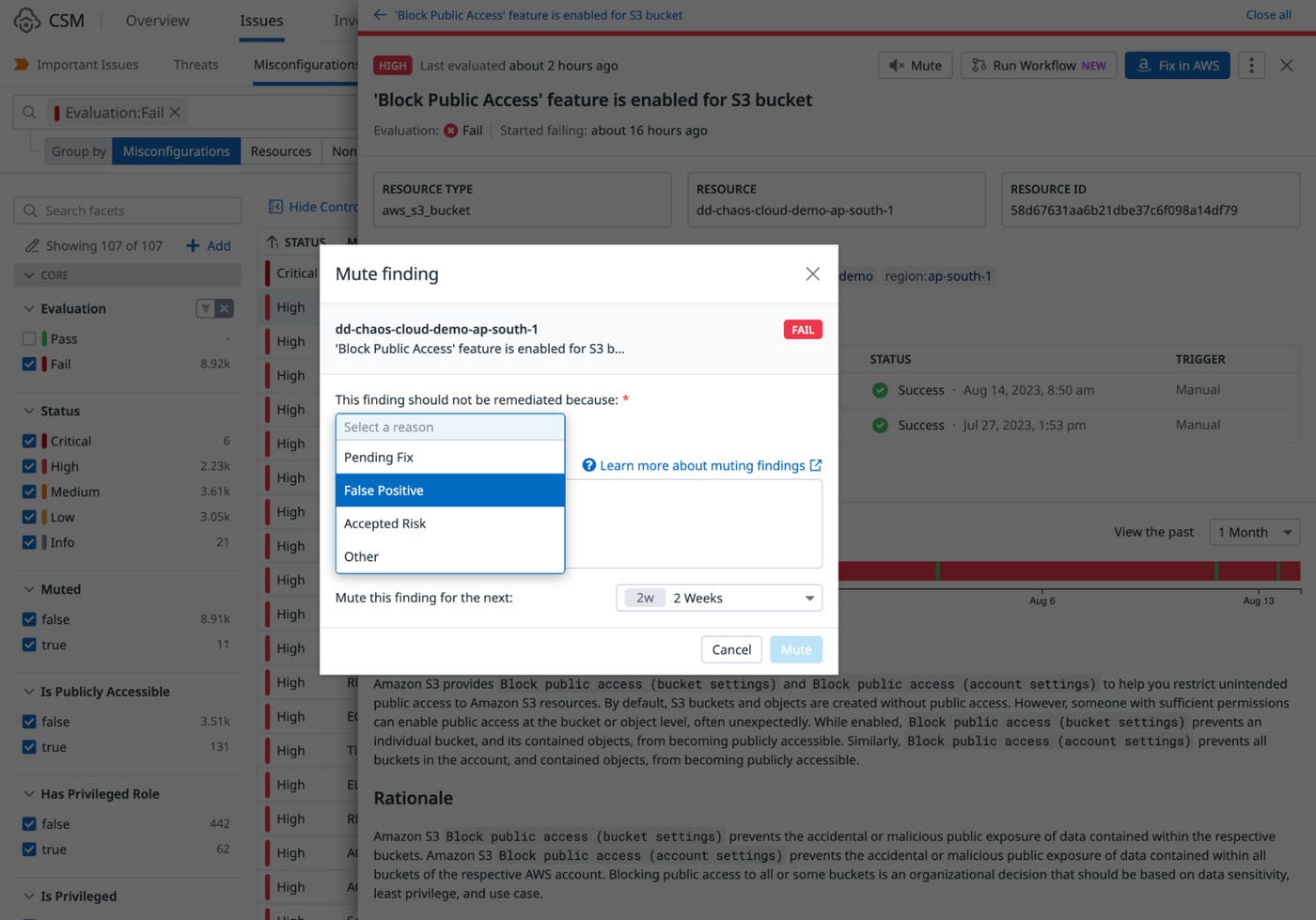Click the filter icon beside the Evaluation facet
Viewport: 1316px width, 920px height.
[206, 308]
